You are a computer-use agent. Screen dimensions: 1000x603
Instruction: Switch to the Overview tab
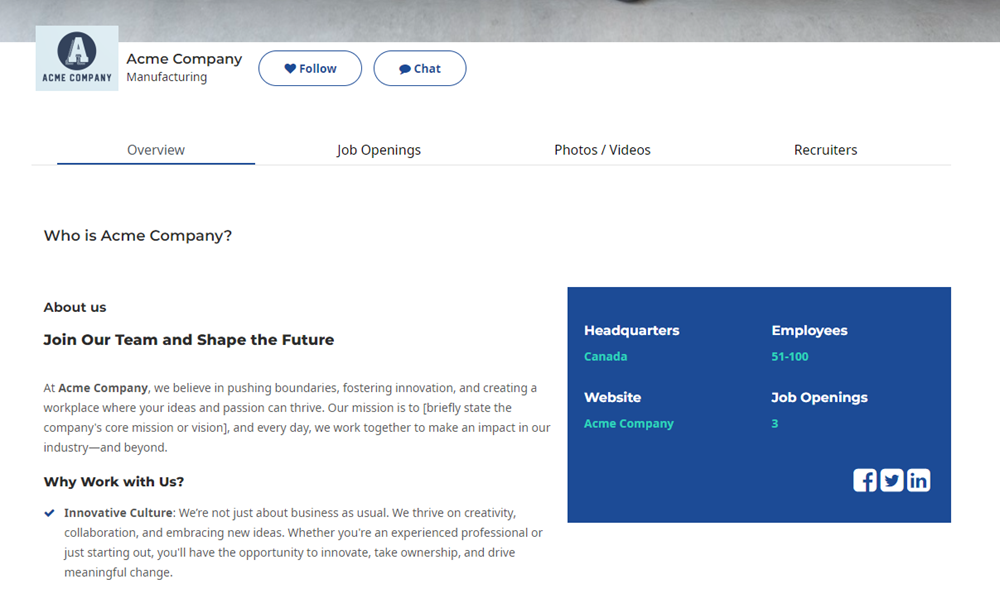click(x=156, y=150)
